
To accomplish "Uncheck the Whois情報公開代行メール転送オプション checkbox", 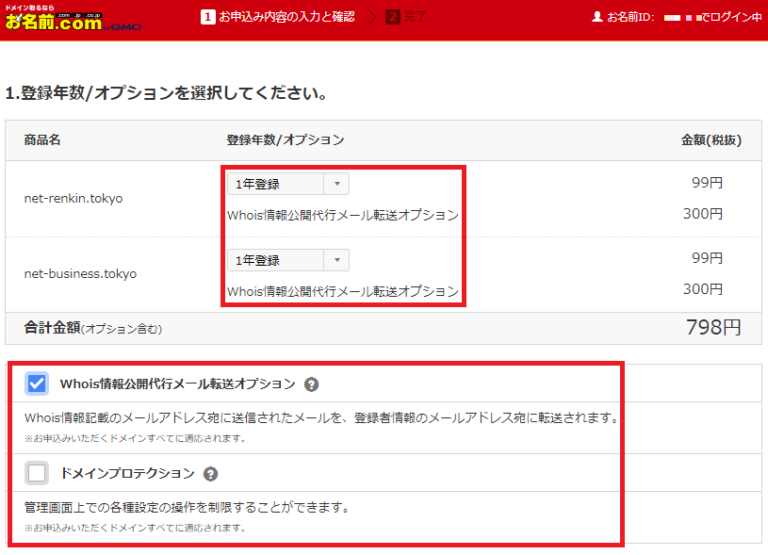I will 37,384.
